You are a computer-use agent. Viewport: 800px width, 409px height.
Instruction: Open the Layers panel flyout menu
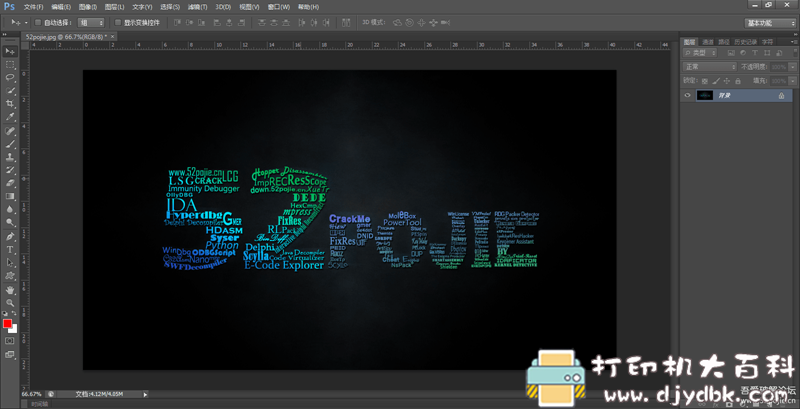794,42
